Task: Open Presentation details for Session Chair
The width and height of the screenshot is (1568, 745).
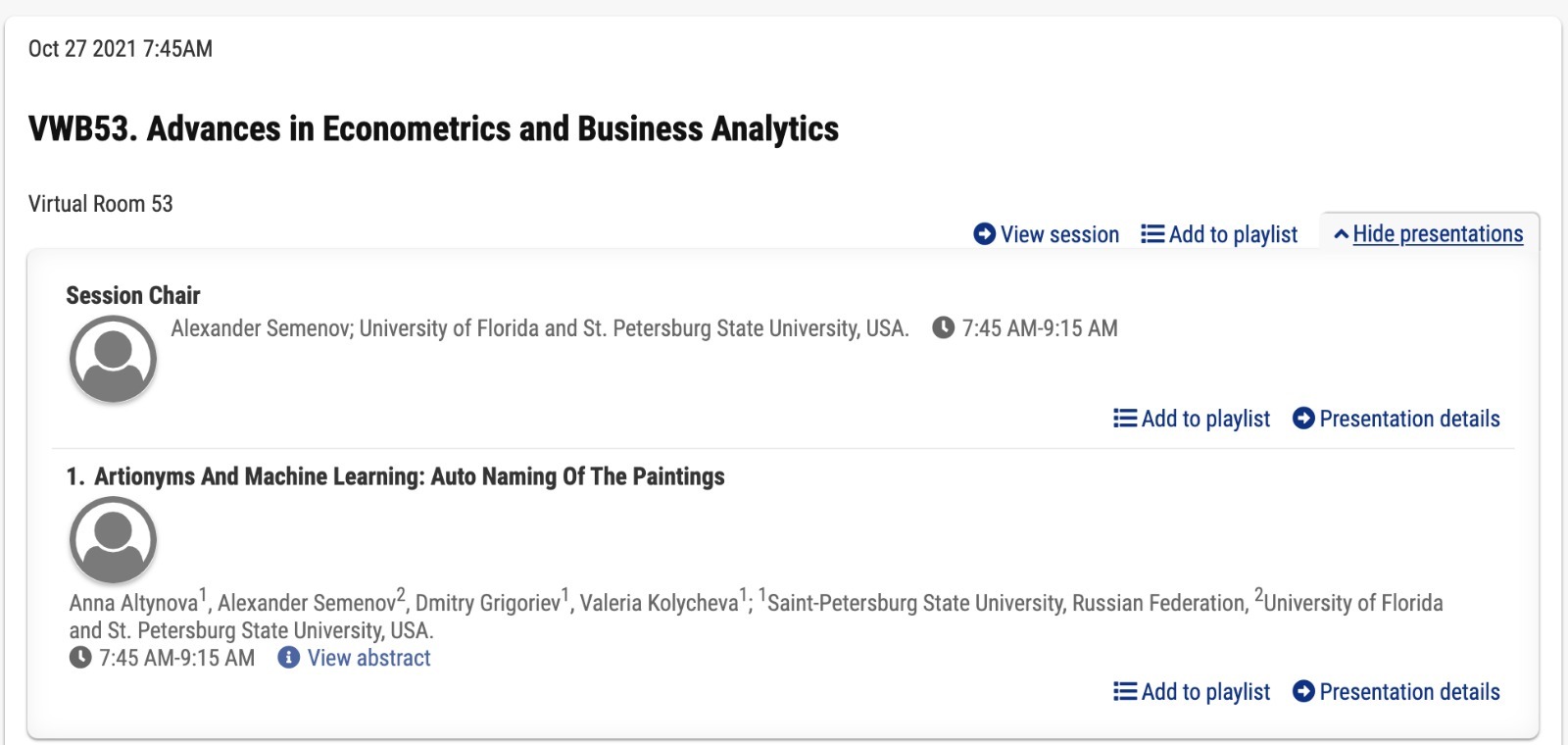Action: (x=1396, y=419)
